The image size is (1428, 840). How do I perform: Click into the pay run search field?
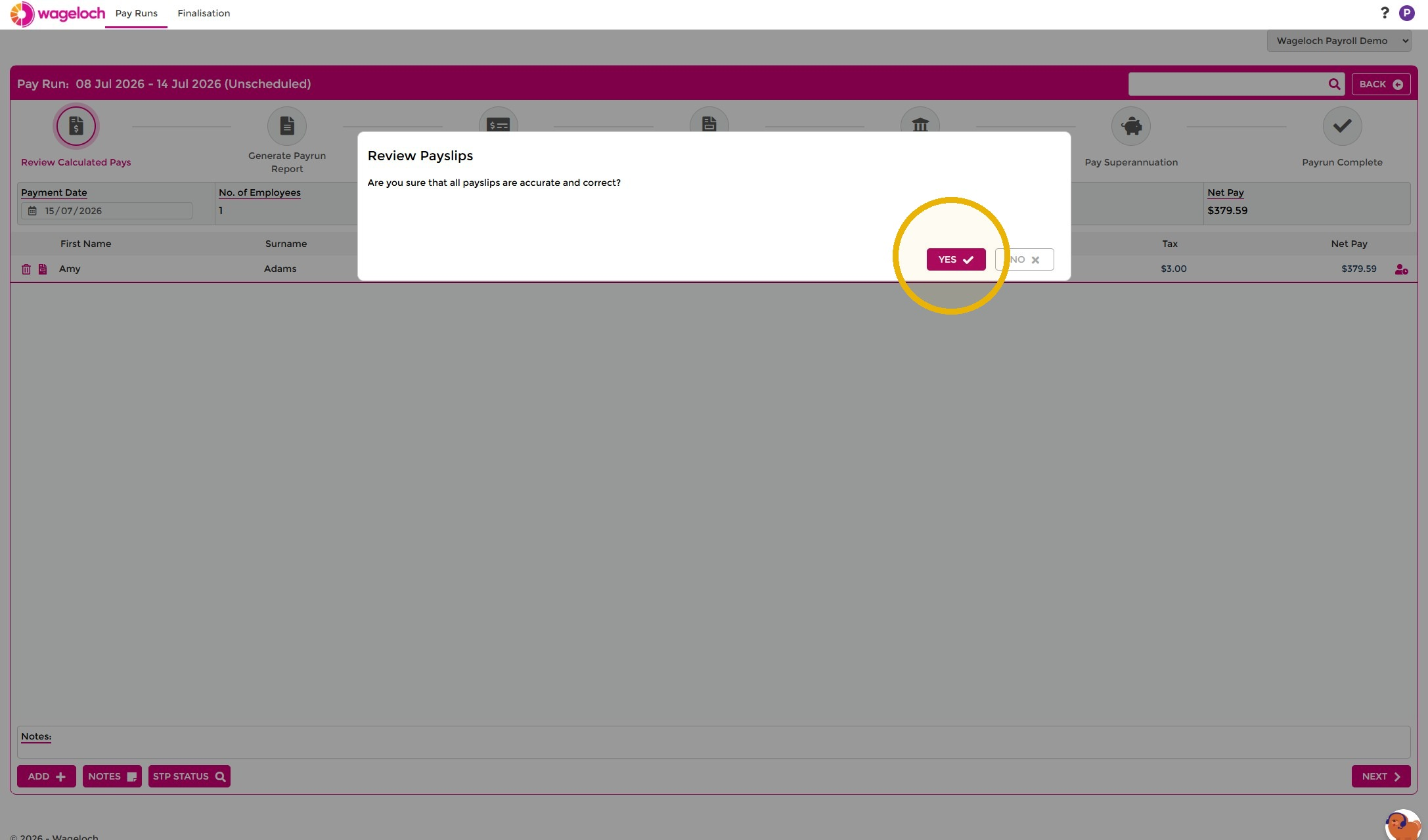pyautogui.click(x=1227, y=84)
